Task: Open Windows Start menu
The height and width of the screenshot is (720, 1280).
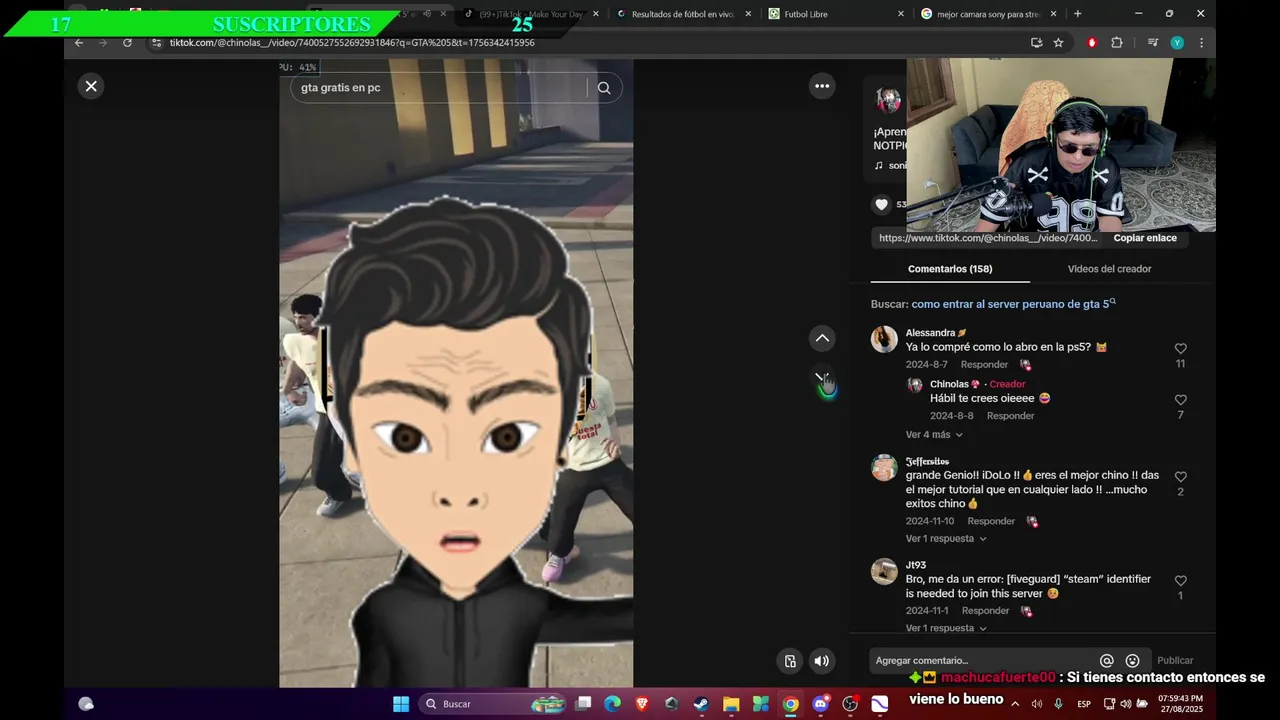Action: 401,704
